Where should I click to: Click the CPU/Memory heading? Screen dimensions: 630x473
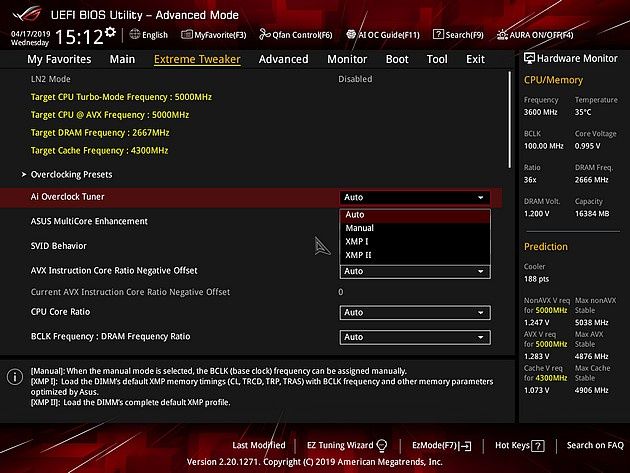553,80
